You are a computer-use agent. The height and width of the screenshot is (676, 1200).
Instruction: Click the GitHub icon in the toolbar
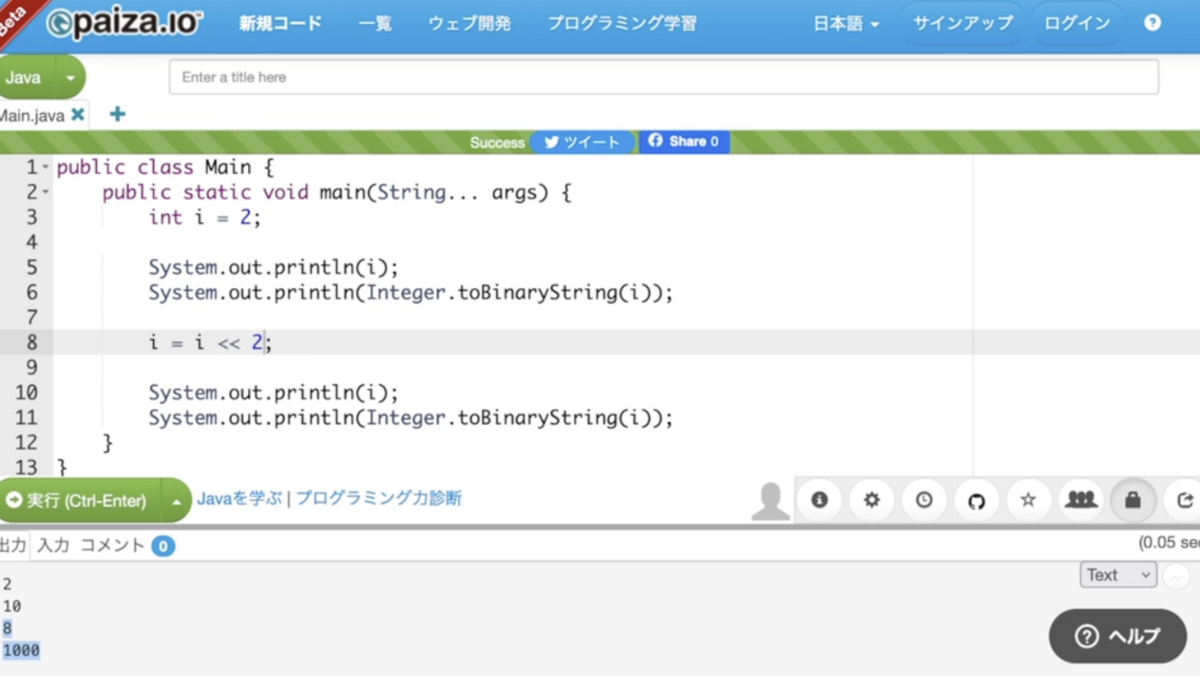(x=976, y=500)
